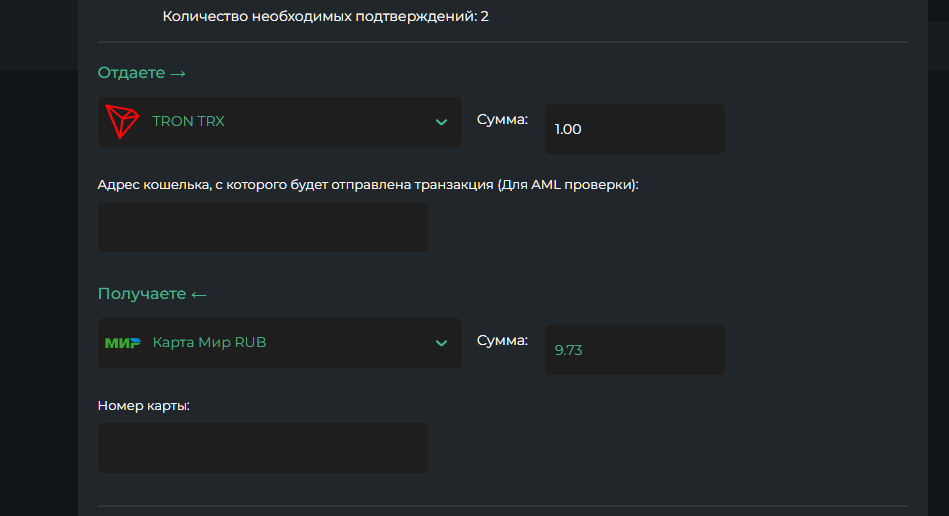949x516 pixels.
Task: Open the Карта Мир RUB selector
Action: tap(279, 343)
